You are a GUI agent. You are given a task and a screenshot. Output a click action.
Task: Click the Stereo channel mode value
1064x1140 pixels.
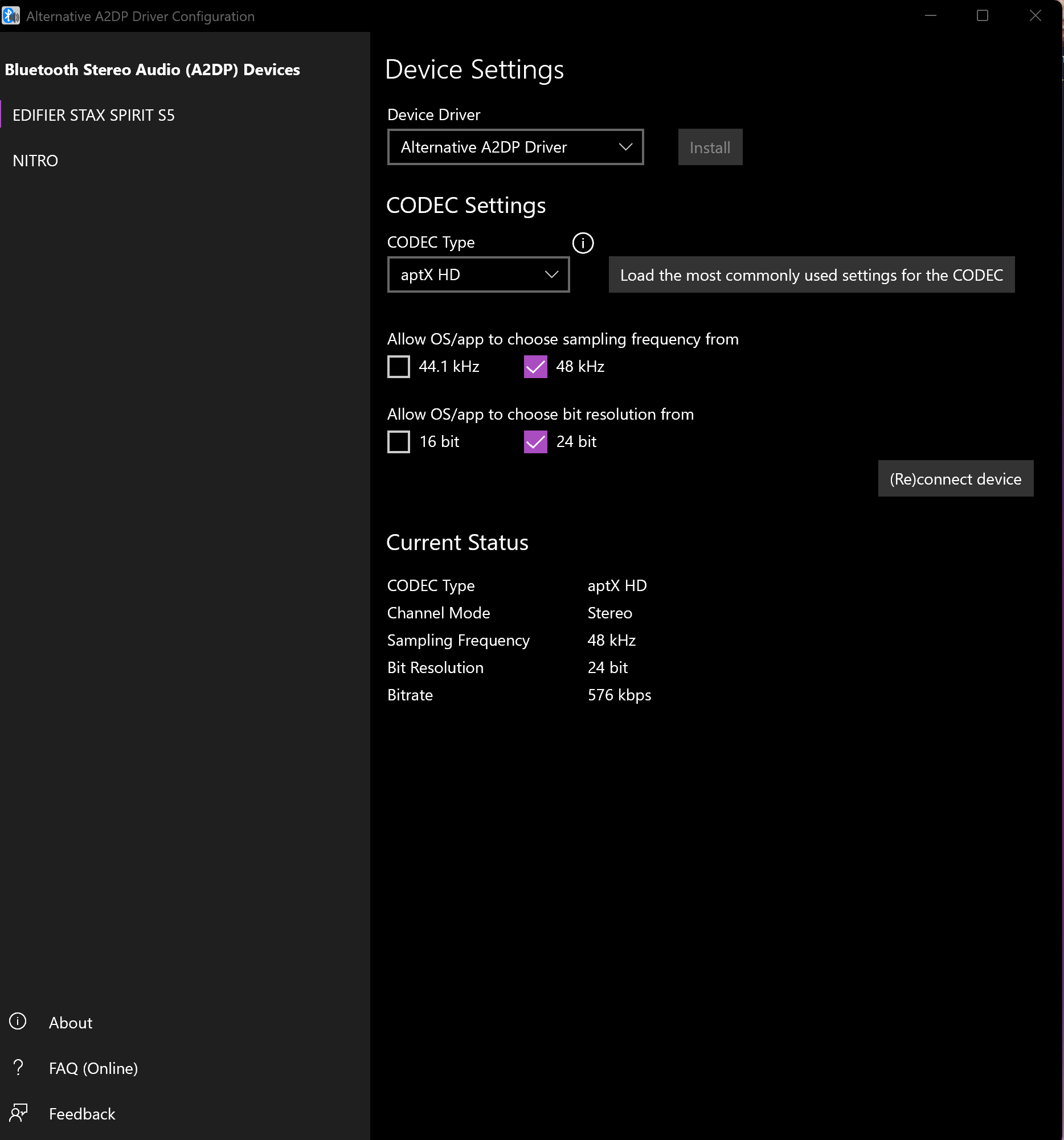point(609,613)
